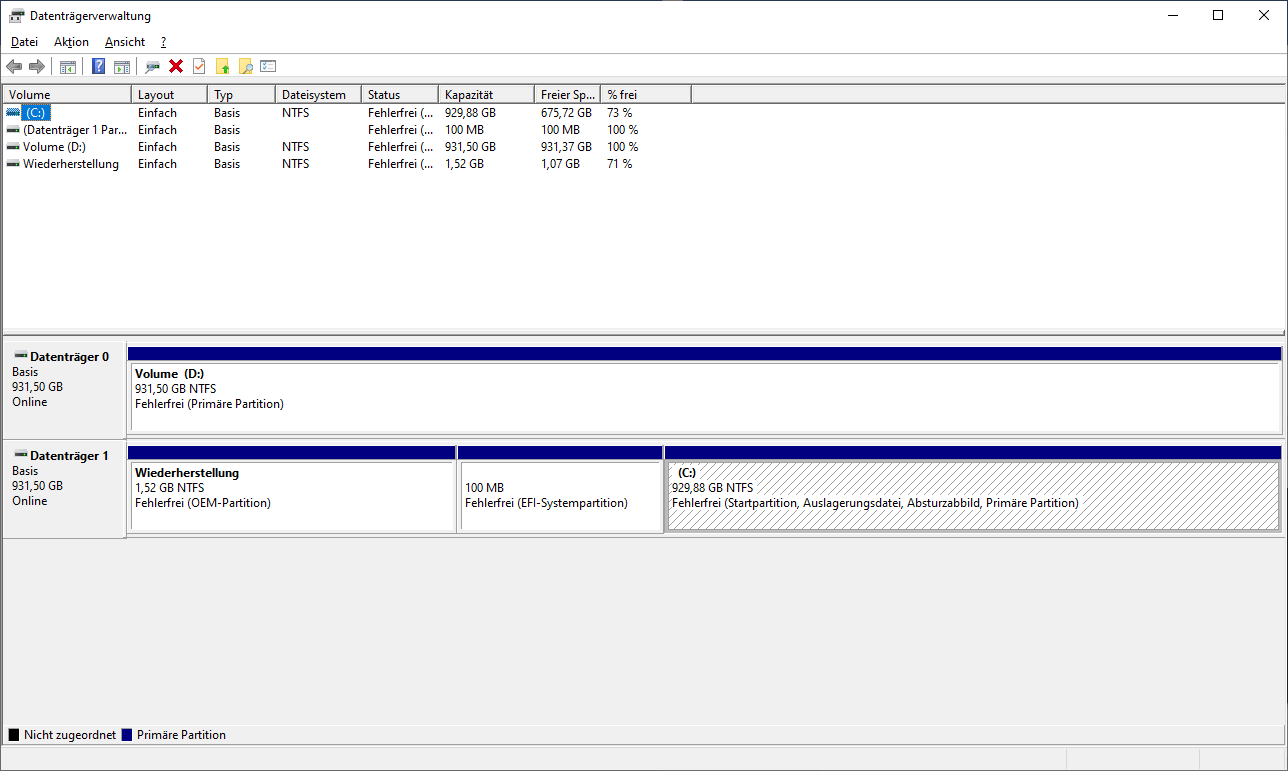This screenshot has width=1288, height=771.
Task: Minimize the Datenträgerverwaltung window
Action: 1172,15
